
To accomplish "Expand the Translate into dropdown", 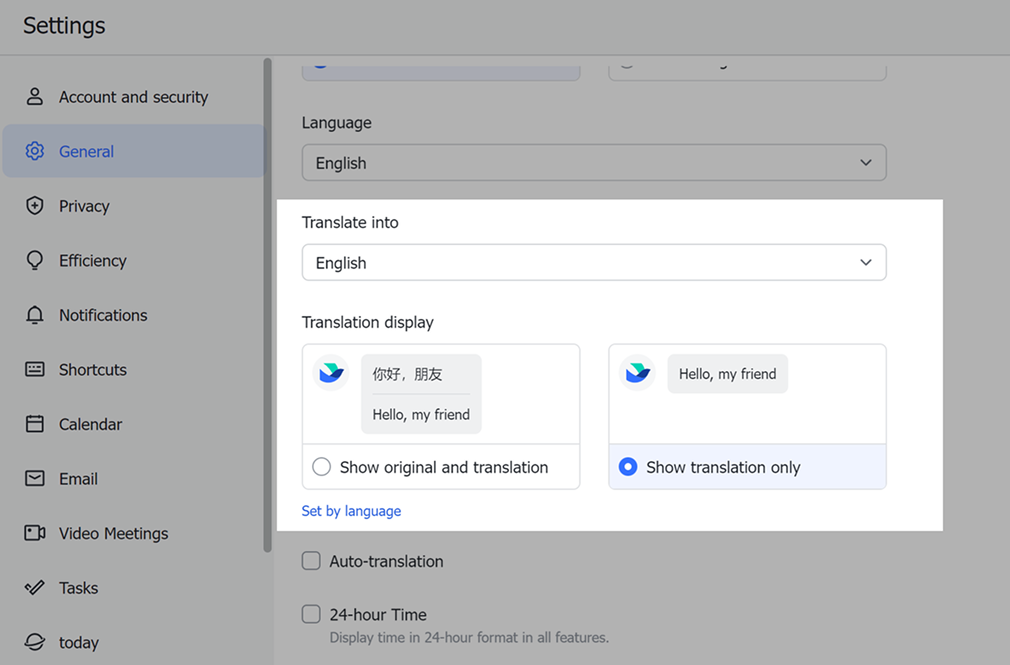I will click(x=593, y=263).
